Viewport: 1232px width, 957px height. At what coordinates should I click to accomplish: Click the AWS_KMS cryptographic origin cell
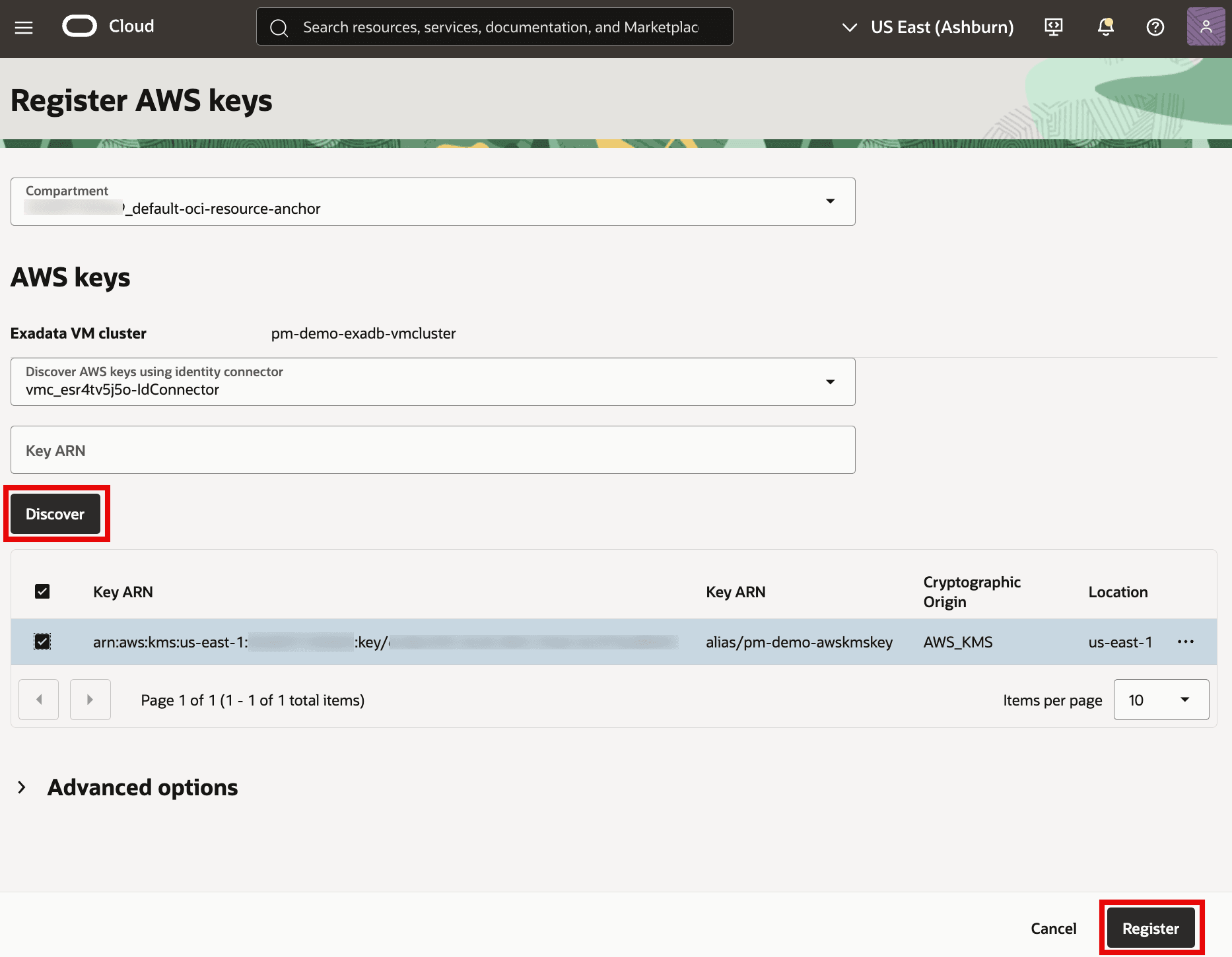tap(958, 642)
